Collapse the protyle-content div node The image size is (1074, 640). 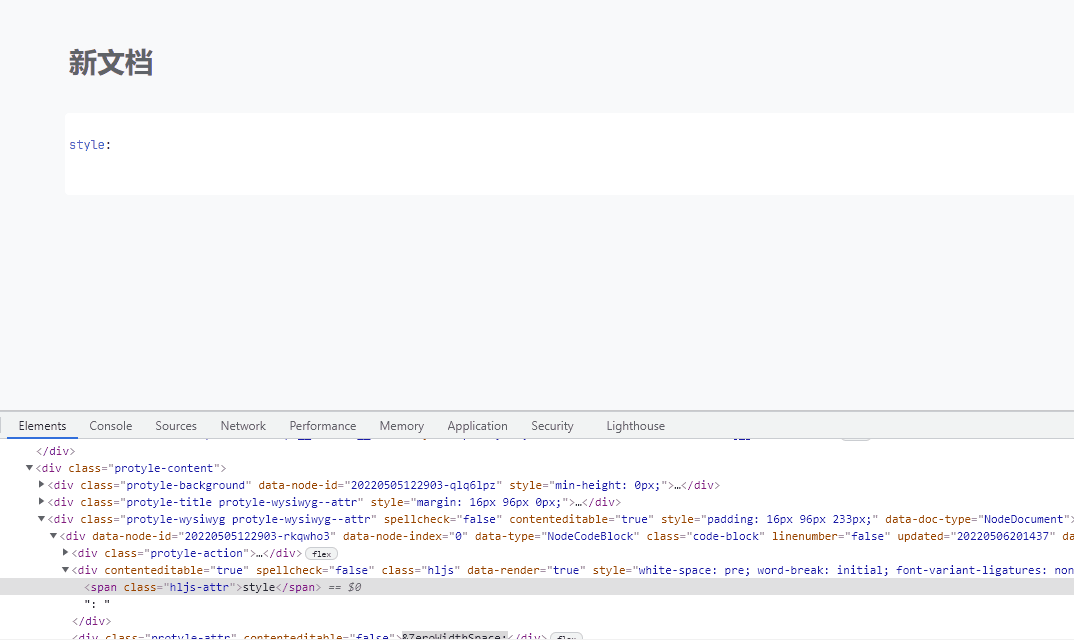click(29, 467)
